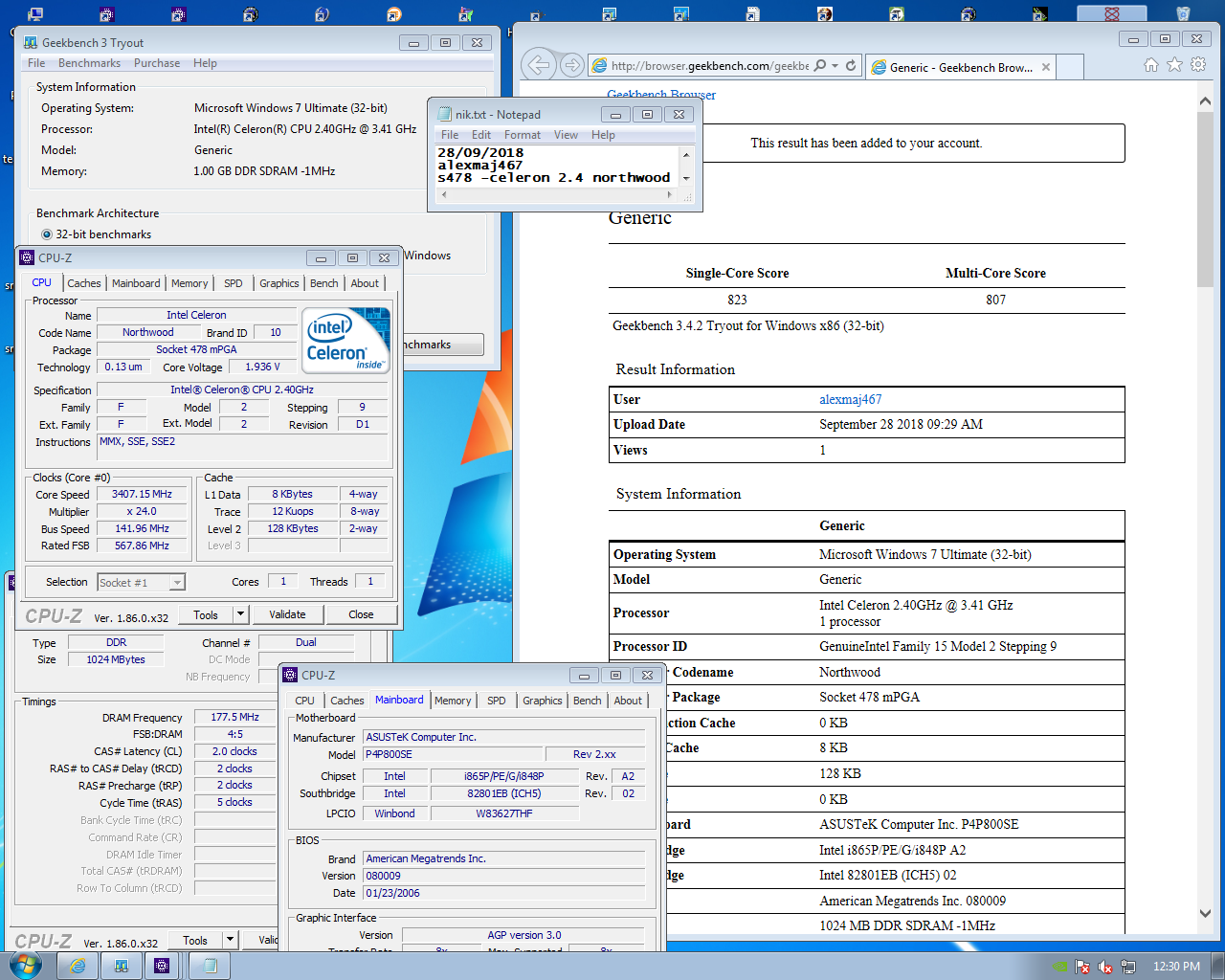1225x980 pixels.
Task: Open the Caches tab in CPU-Z
Action: pyautogui.click(x=83, y=283)
